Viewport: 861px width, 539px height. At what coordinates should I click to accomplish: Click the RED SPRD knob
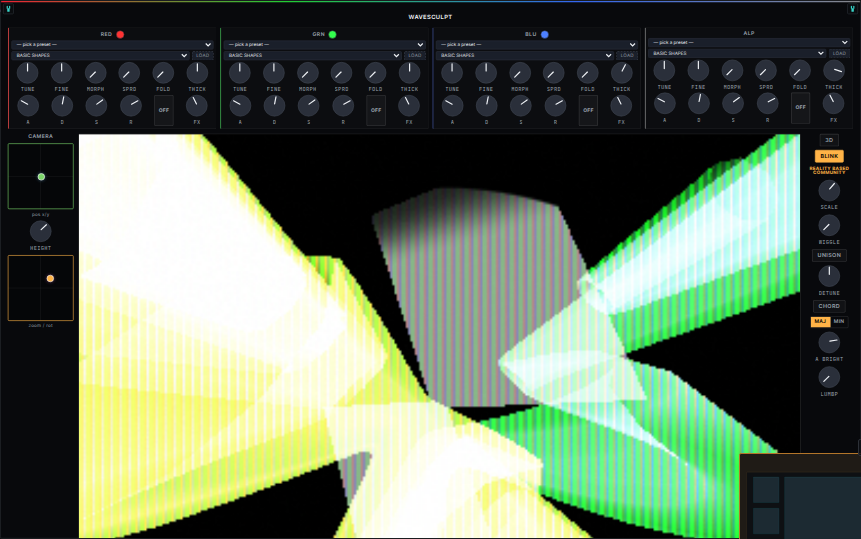click(130, 73)
